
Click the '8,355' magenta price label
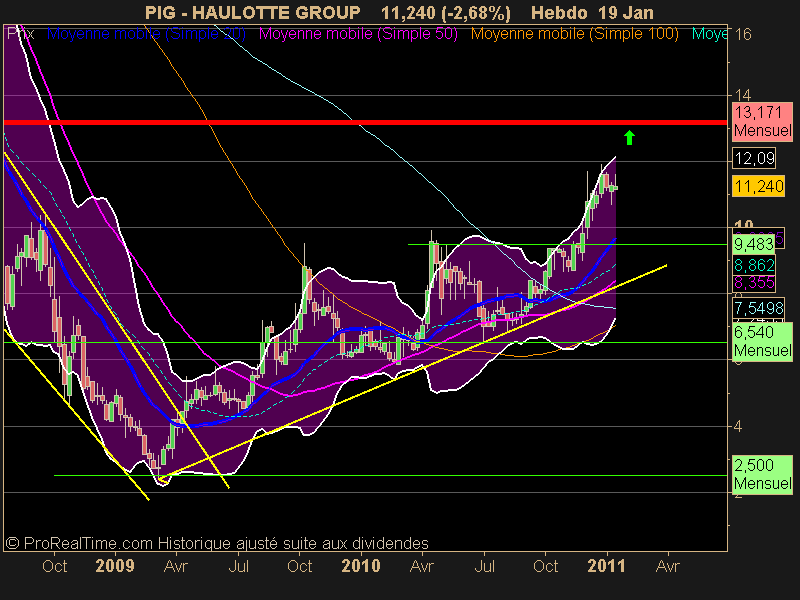pos(754,282)
